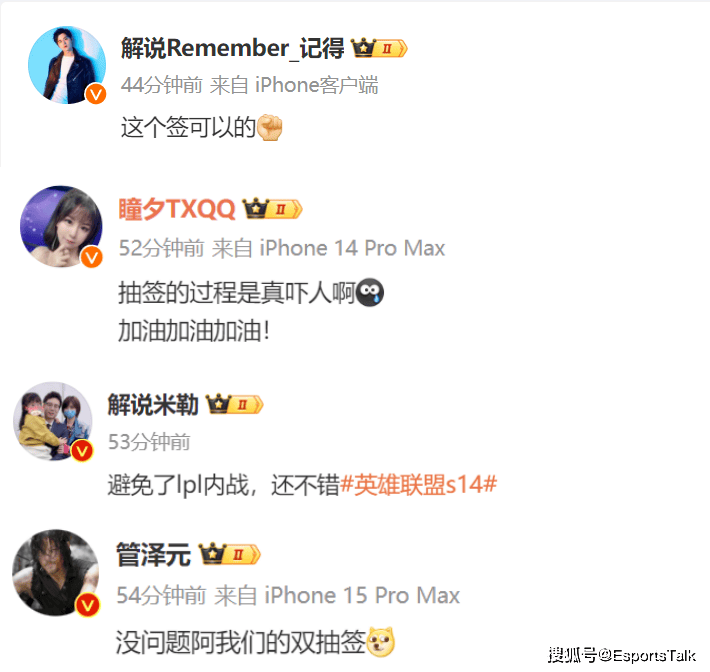Open 解说Remember_记得 profile avatar
Screen dimensions: 710x672
[67, 65]
